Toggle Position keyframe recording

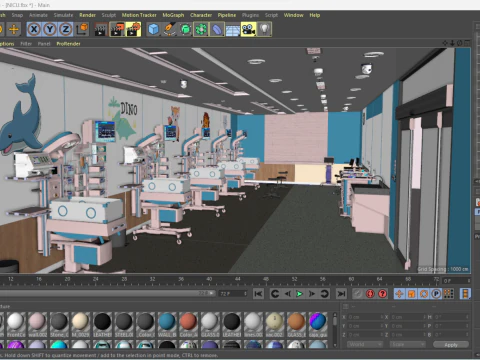399,294
